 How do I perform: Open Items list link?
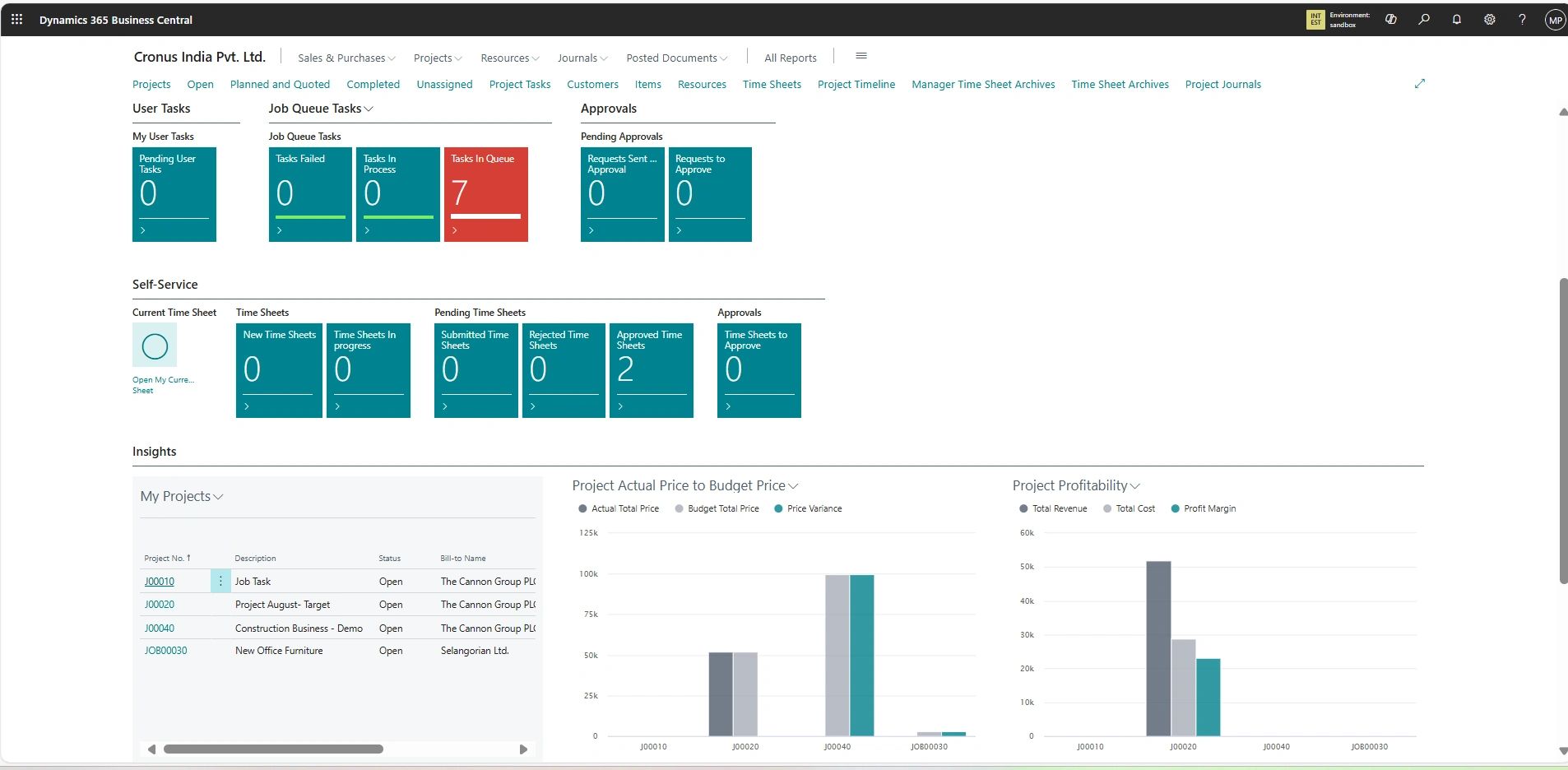[647, 84]
